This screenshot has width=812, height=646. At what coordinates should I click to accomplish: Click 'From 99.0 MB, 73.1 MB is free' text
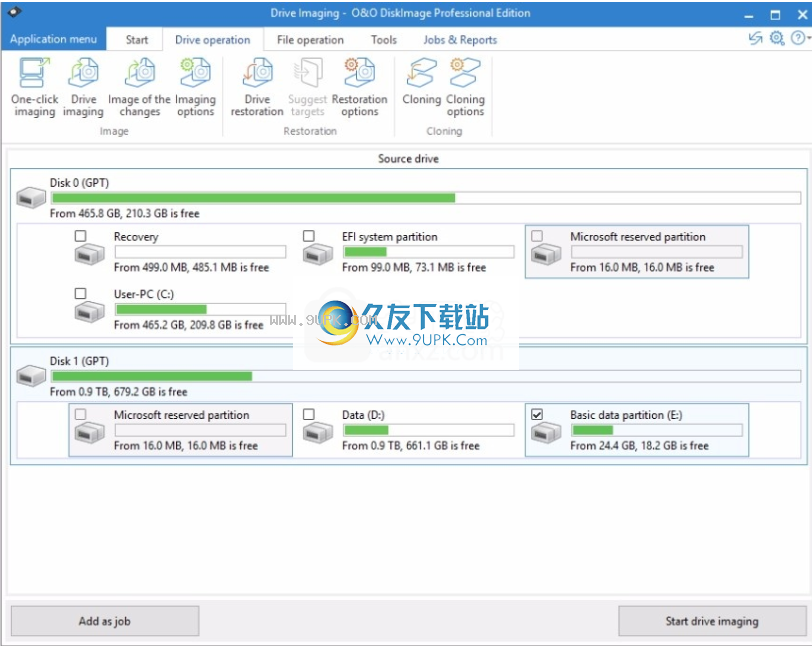tap(414, 267)
